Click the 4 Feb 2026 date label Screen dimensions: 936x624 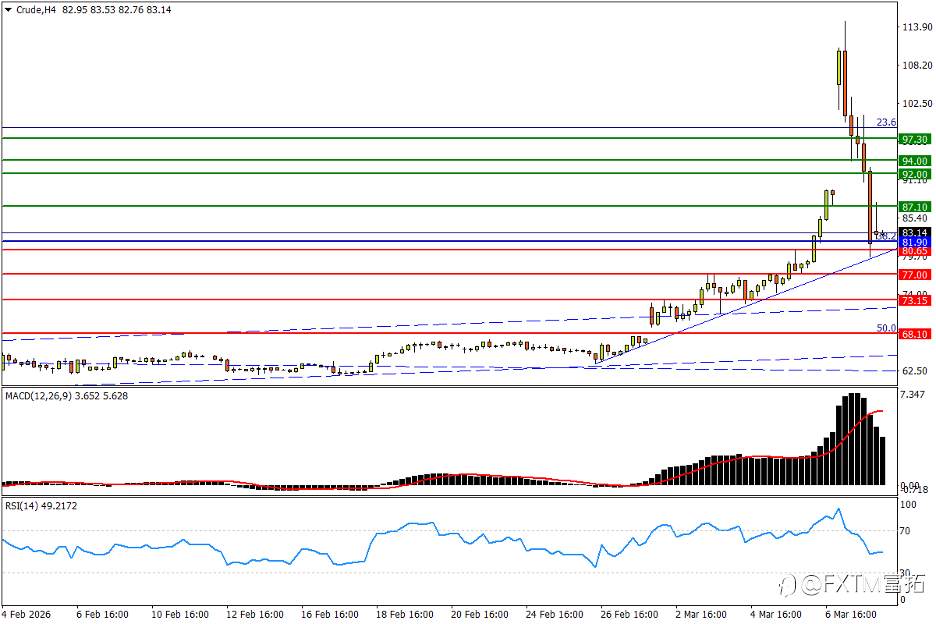coord(26,614)
